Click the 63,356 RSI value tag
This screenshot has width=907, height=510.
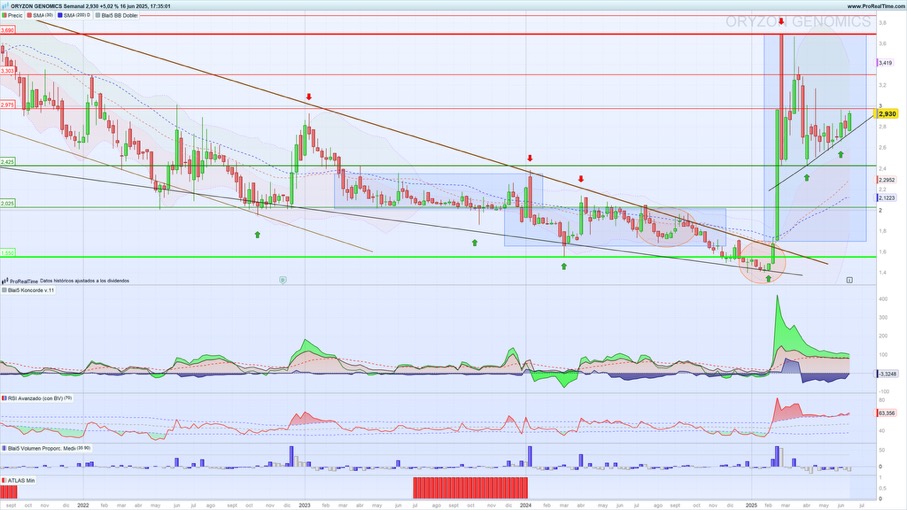[x=887, y=413]
